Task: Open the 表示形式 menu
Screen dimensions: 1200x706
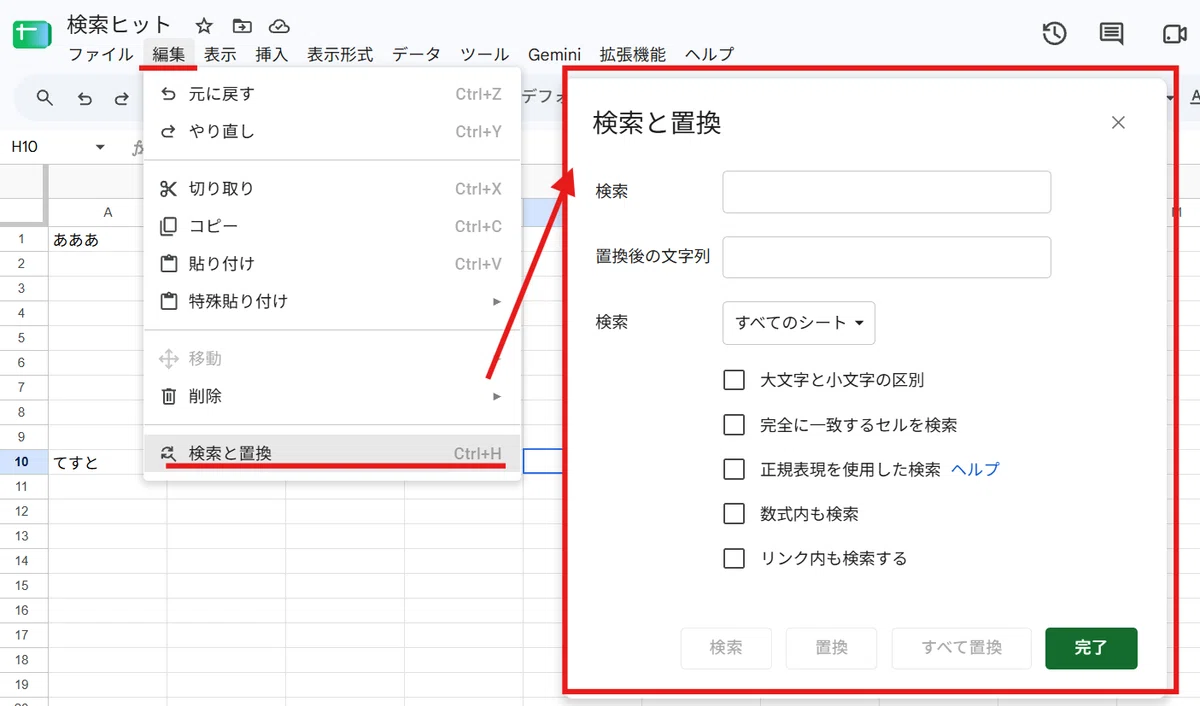Action: (340, 55)
